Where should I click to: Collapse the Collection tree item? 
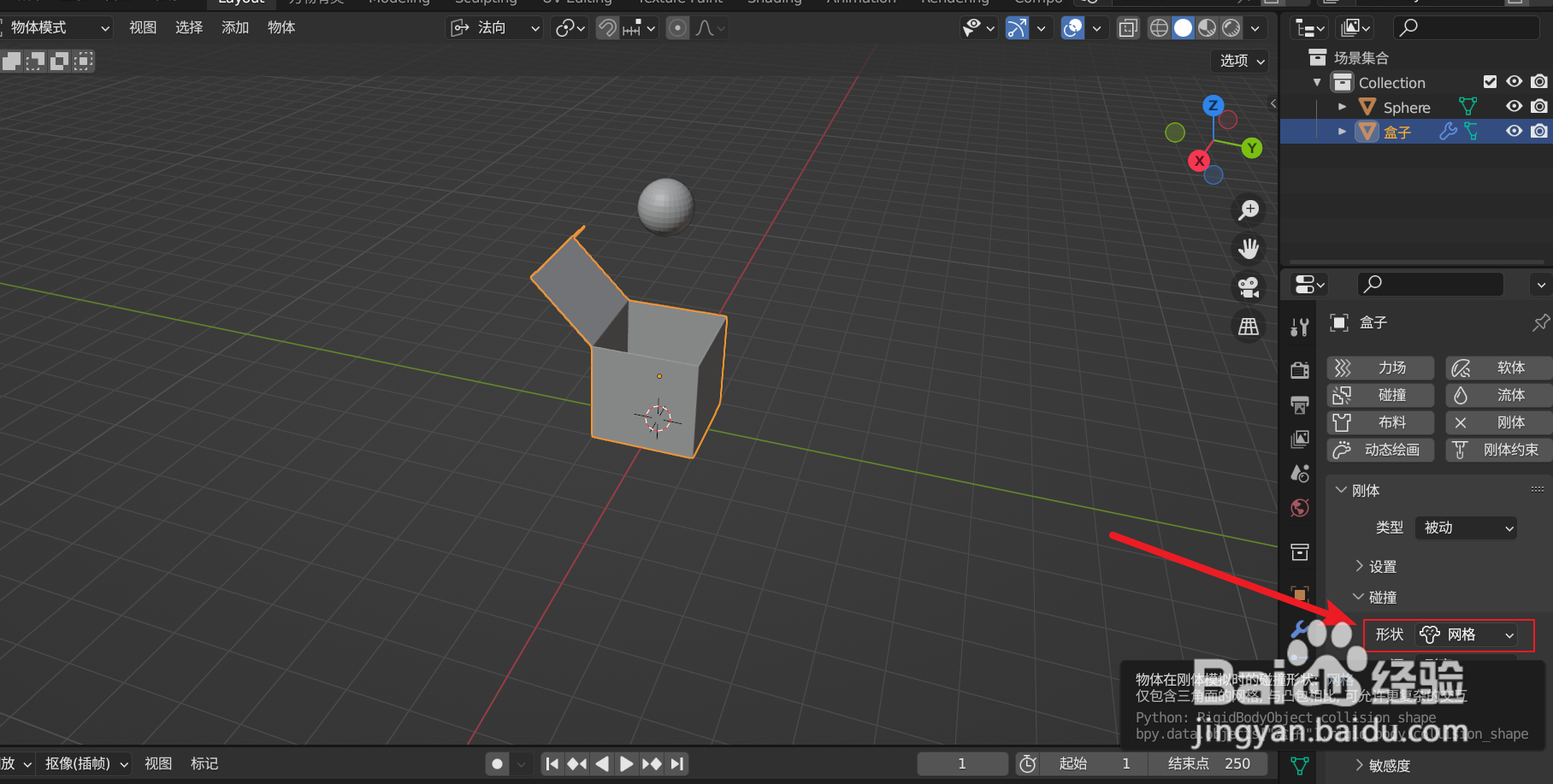click(1317, 82)
